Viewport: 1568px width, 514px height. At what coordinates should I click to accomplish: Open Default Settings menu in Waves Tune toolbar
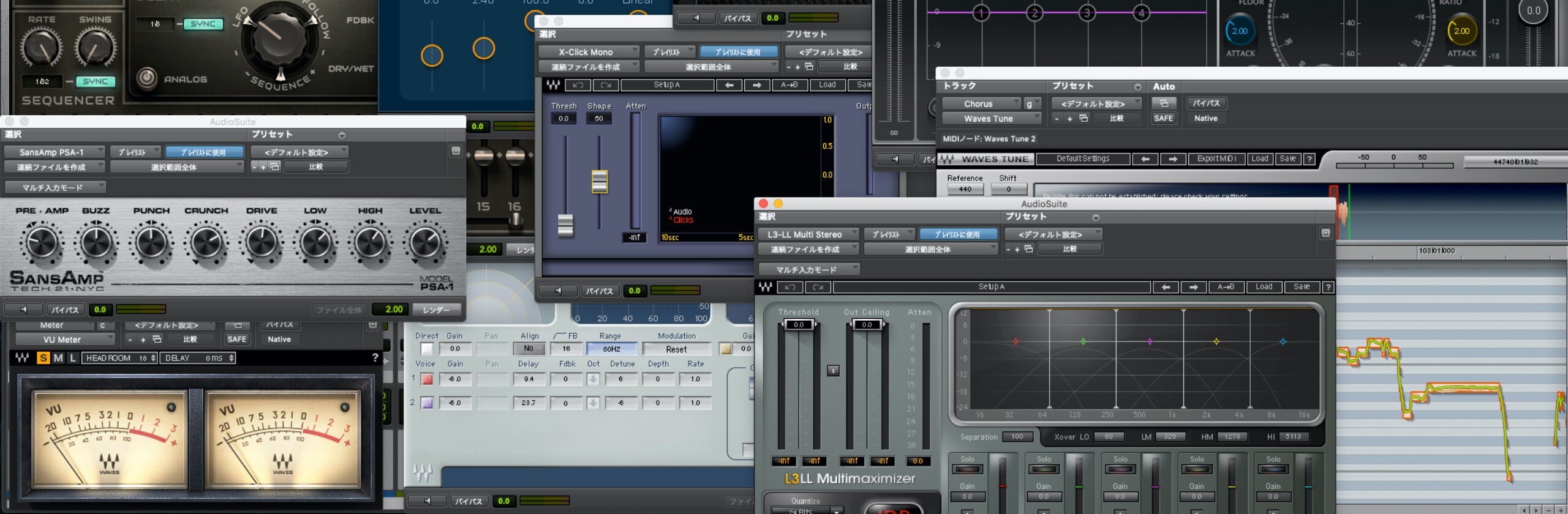[x=1082, y=159]
